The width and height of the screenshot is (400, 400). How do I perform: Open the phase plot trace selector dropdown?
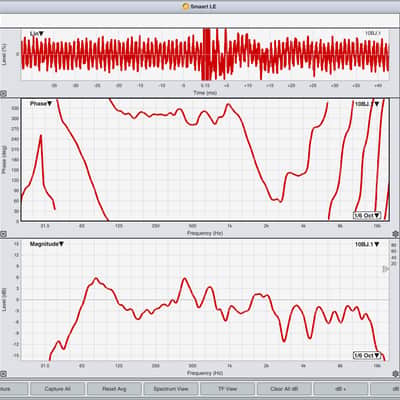tap(367, 104)
